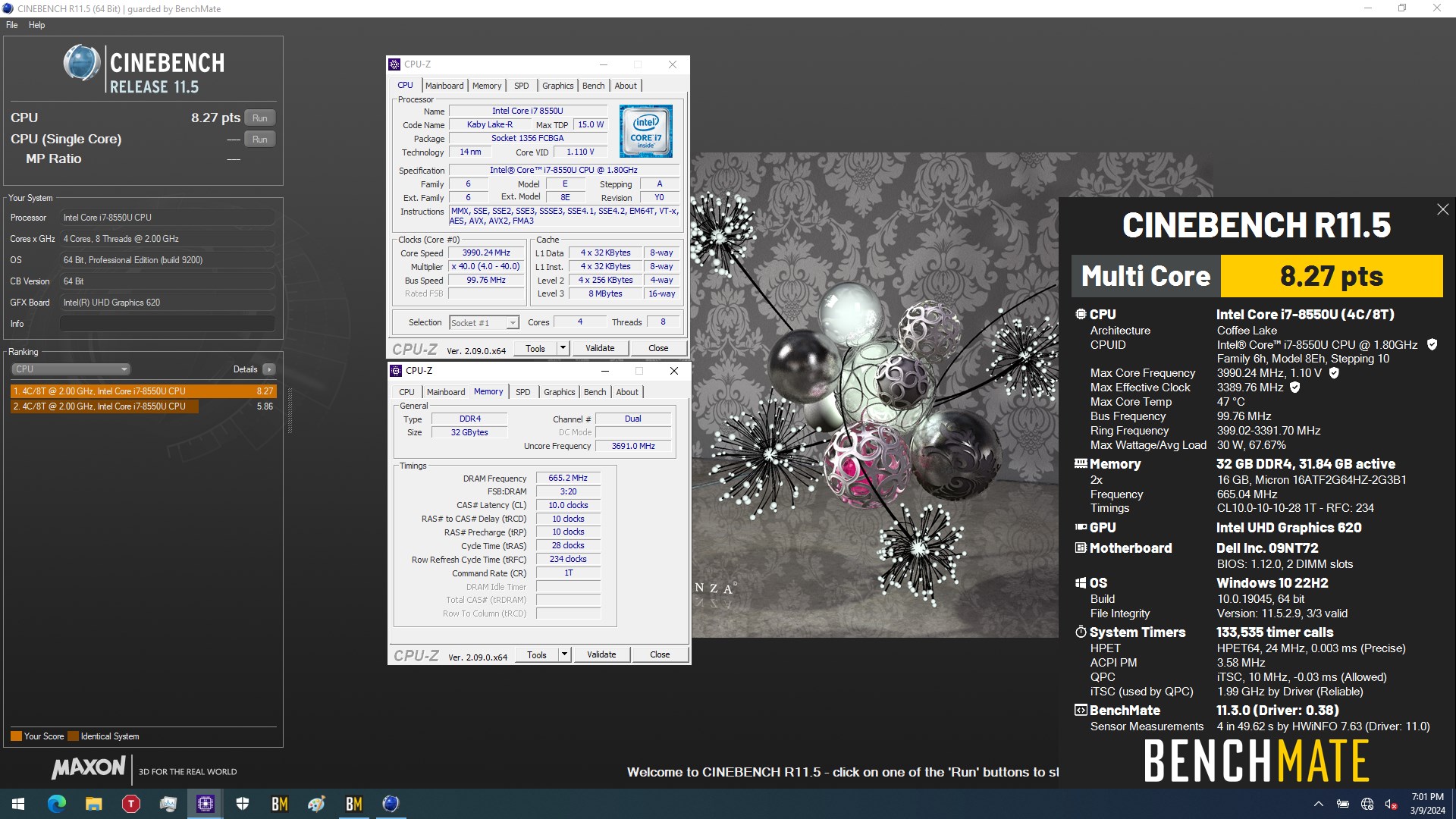Open the red T app in taskbar
The image size is (1456, 819).
131,804
